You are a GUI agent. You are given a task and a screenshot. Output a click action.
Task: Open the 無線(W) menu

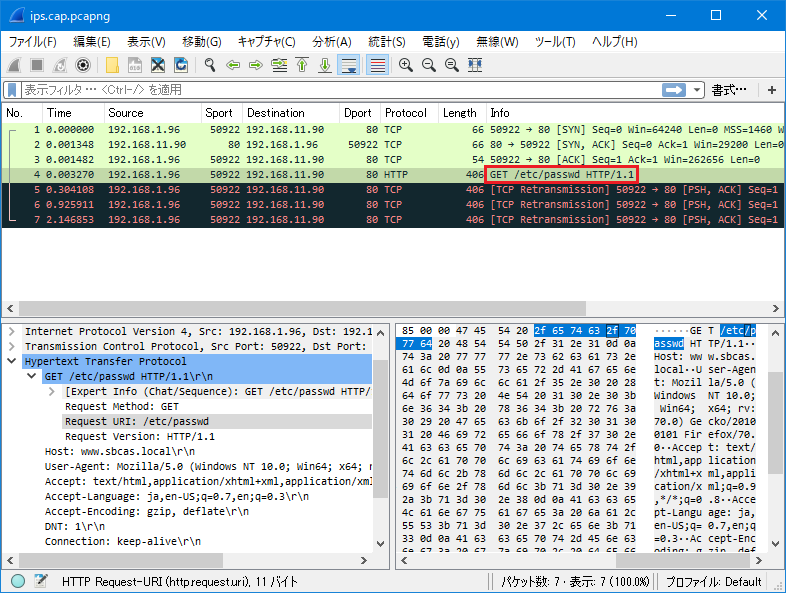click(x=497, y=42)
